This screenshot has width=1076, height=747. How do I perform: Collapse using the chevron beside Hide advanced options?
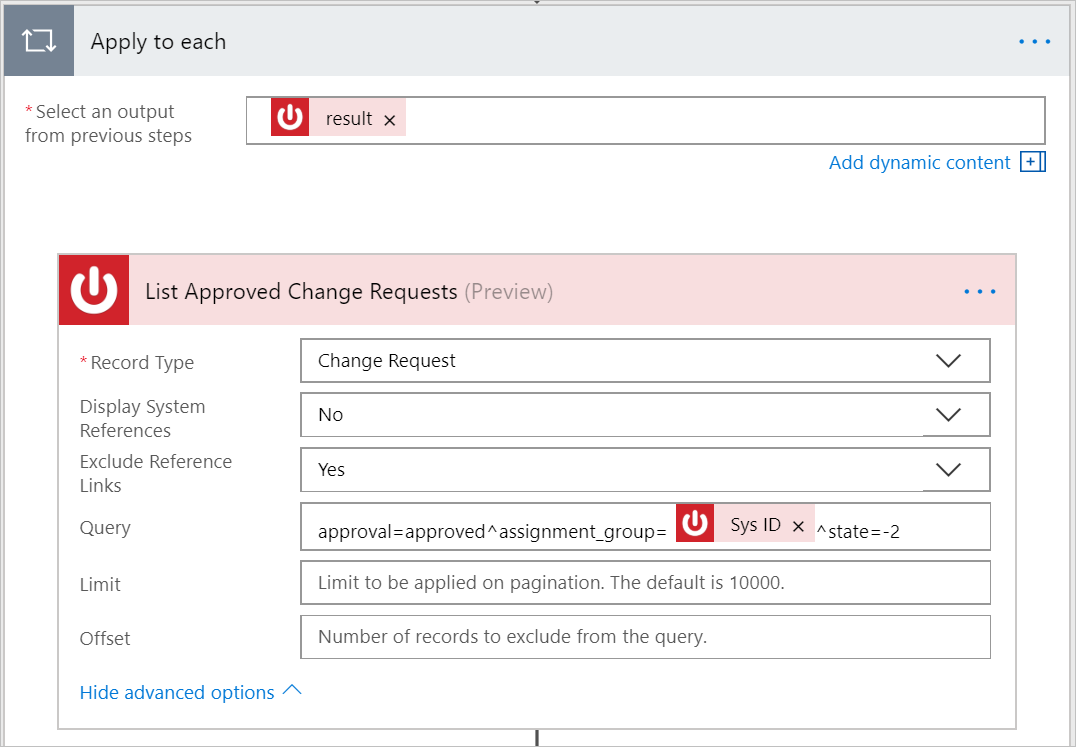click(292, 691)
